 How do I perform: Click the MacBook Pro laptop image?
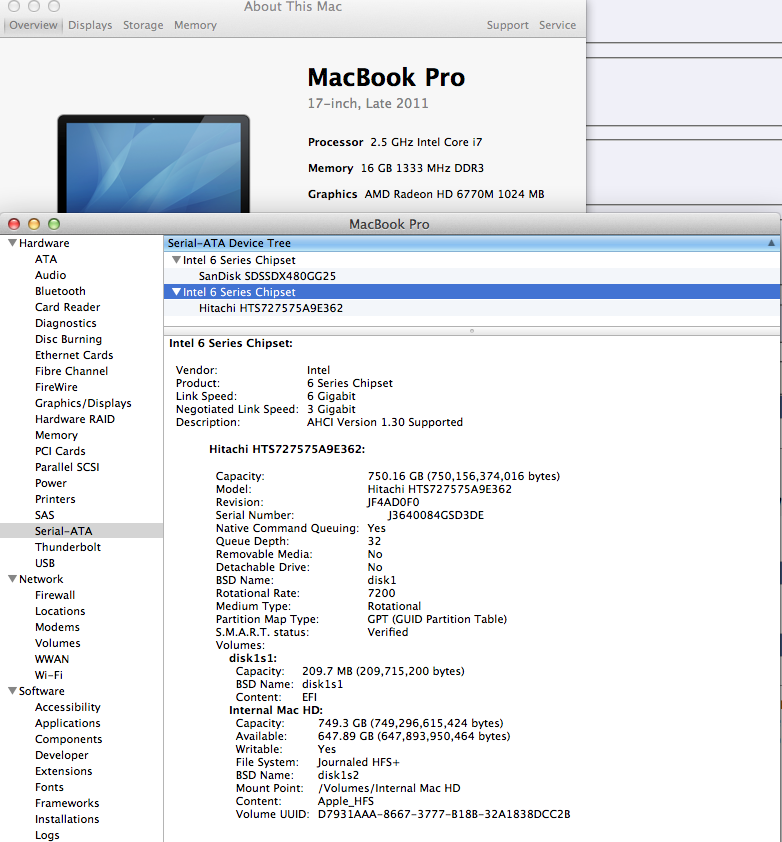pos(154,163)
